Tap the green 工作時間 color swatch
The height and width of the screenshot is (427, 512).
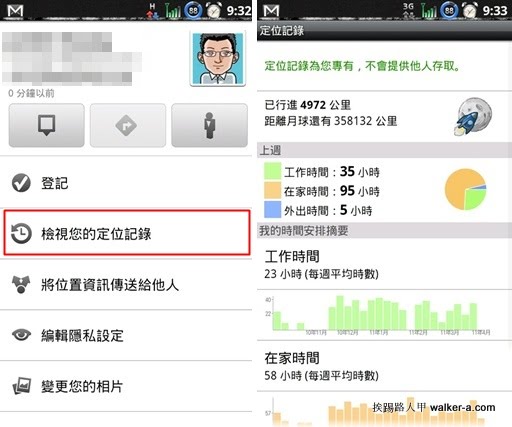pos(272,171)
